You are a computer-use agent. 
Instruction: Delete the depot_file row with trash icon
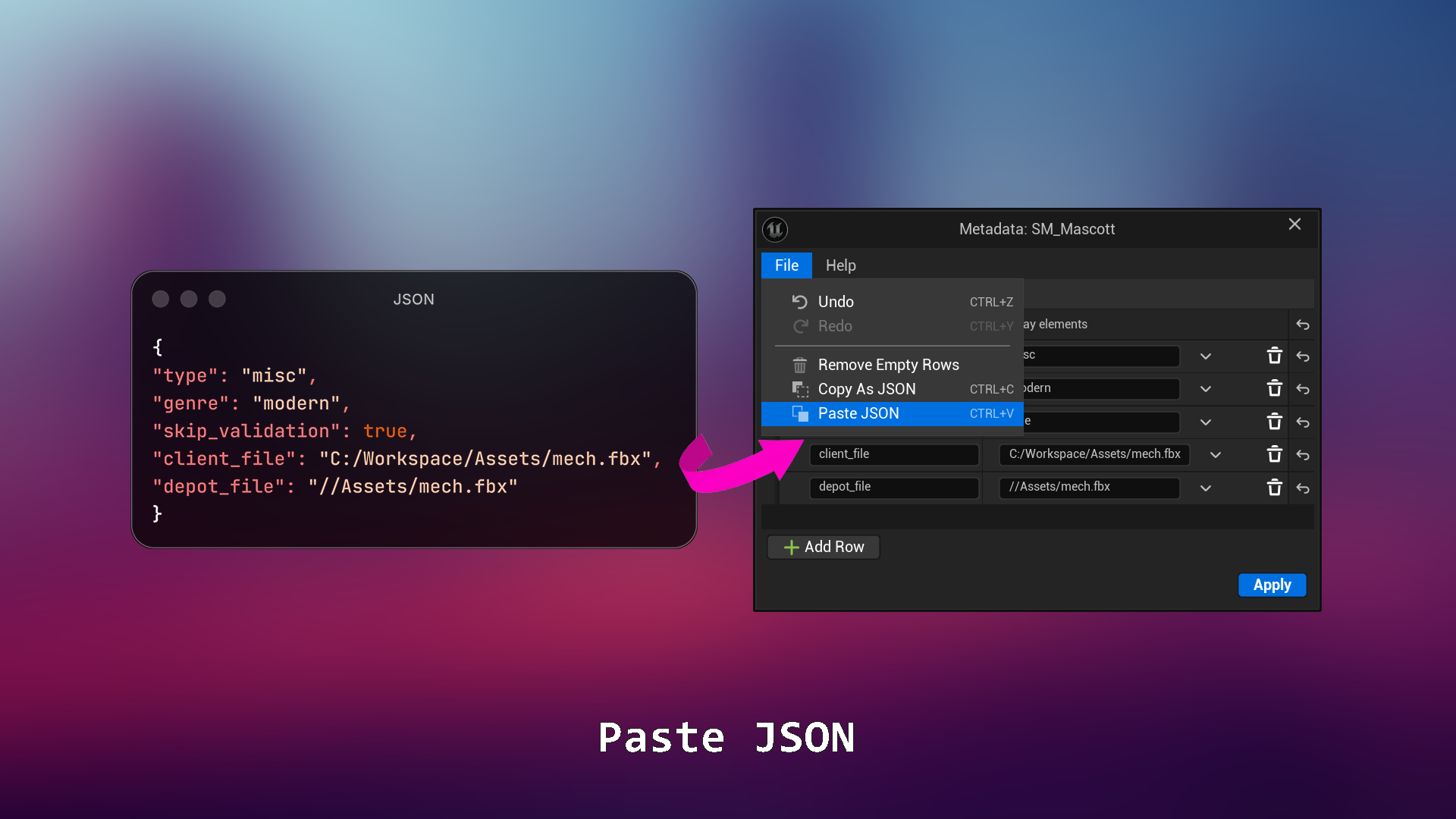[1274, 488]
